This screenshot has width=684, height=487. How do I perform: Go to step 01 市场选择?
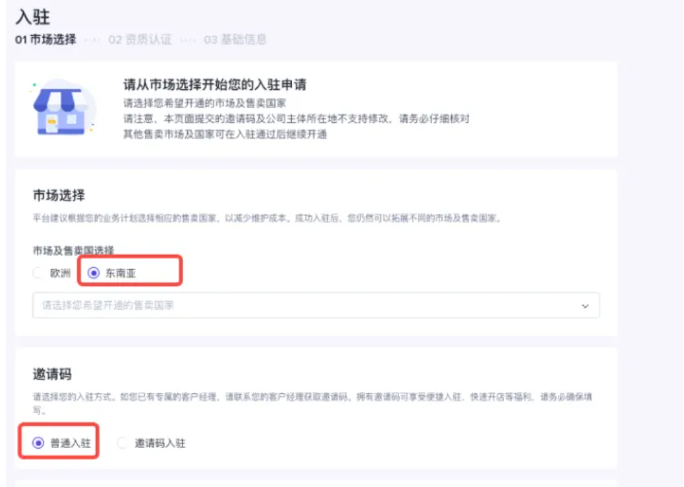coord(46,40)
